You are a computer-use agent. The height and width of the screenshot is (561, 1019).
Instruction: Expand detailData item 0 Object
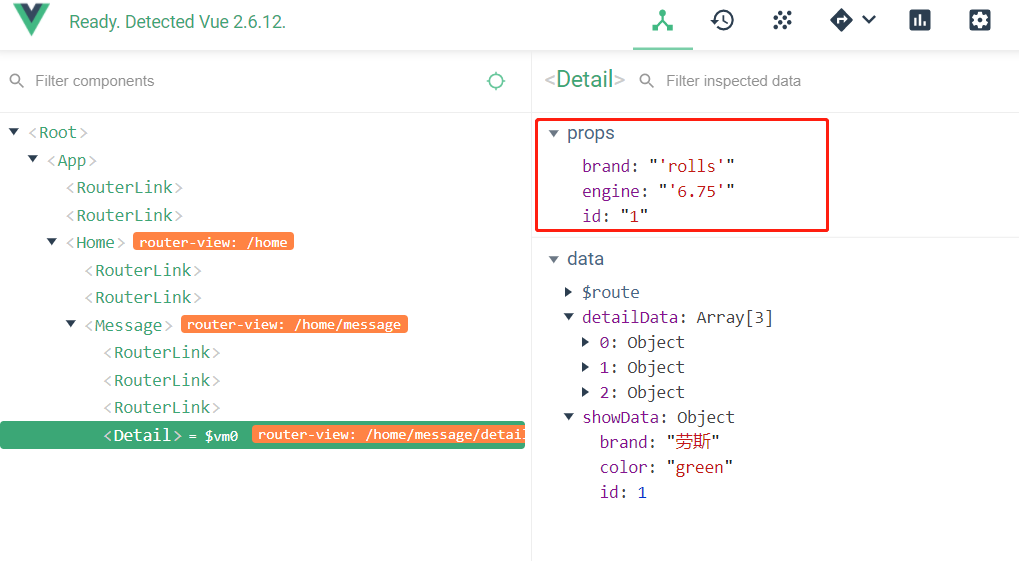[586, 342]
